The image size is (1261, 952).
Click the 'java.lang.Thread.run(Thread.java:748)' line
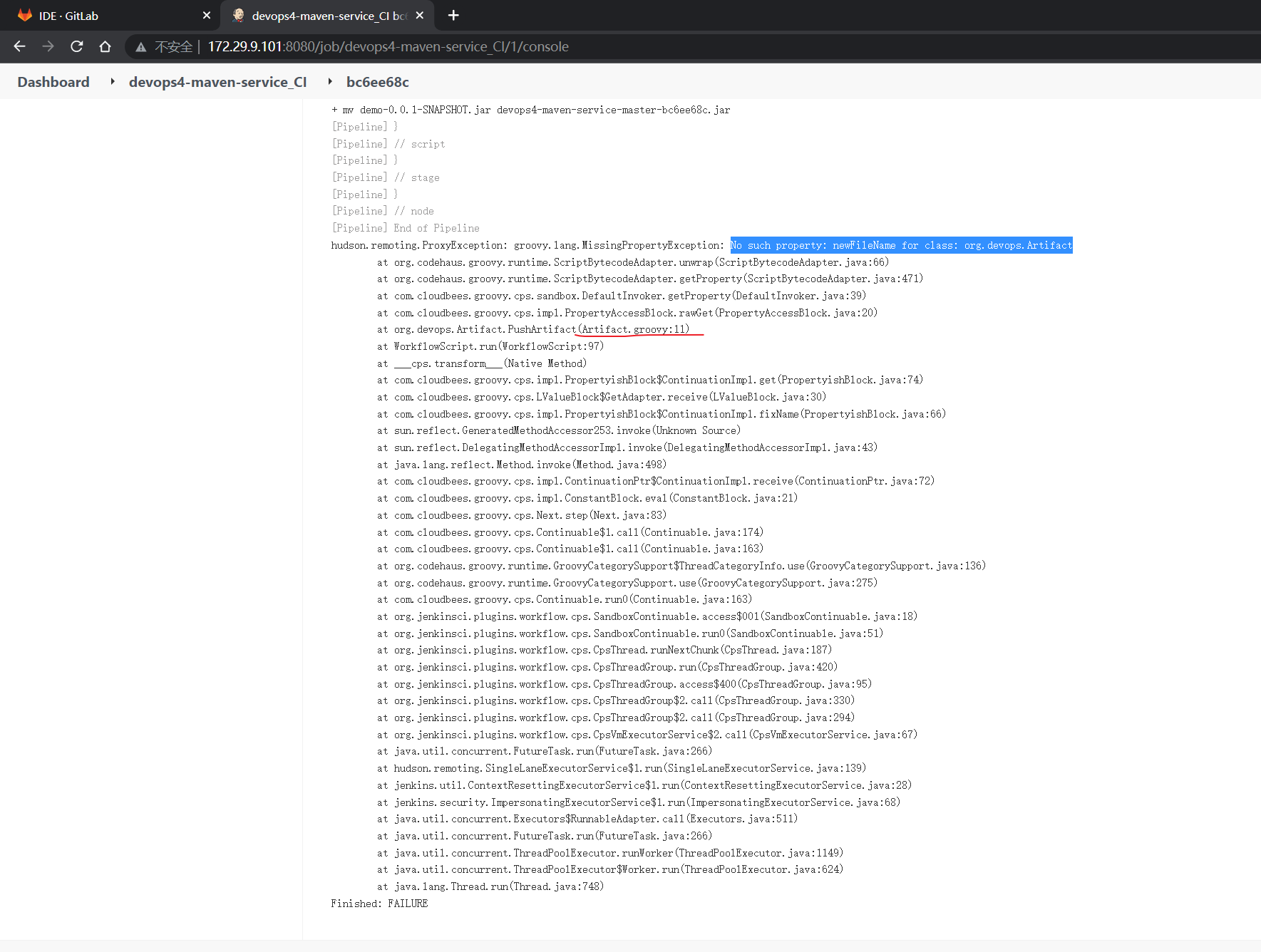pyautogui.click(x=490, y=886)
